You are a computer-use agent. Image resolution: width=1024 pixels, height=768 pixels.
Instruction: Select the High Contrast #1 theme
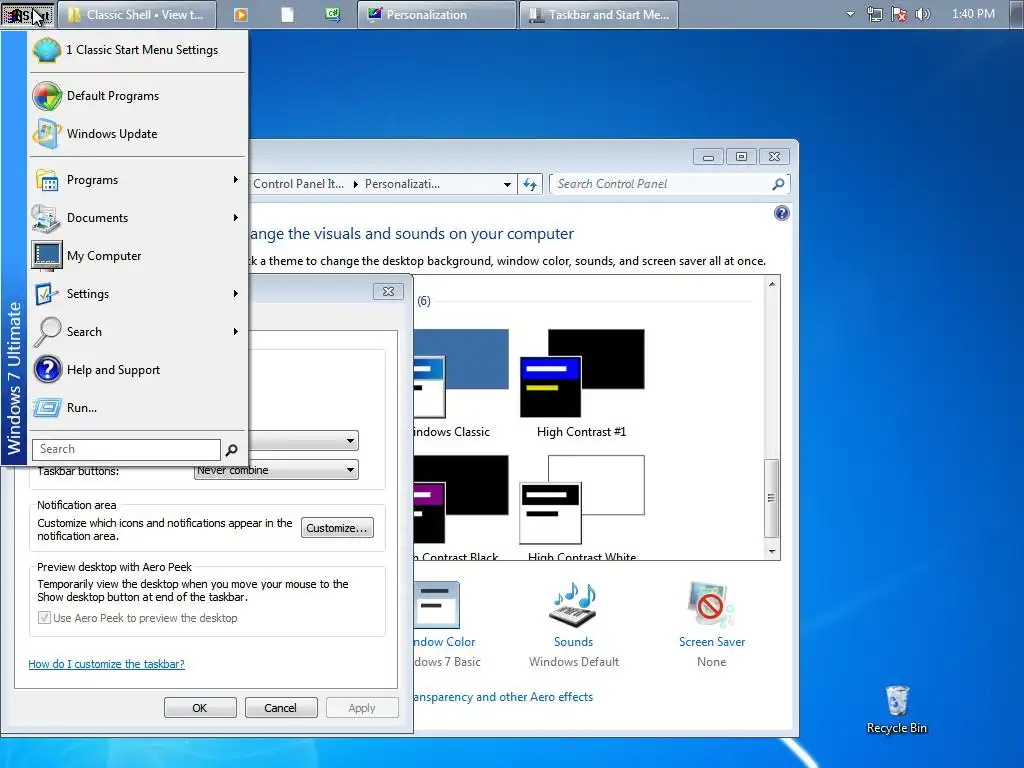click(582, 384)
